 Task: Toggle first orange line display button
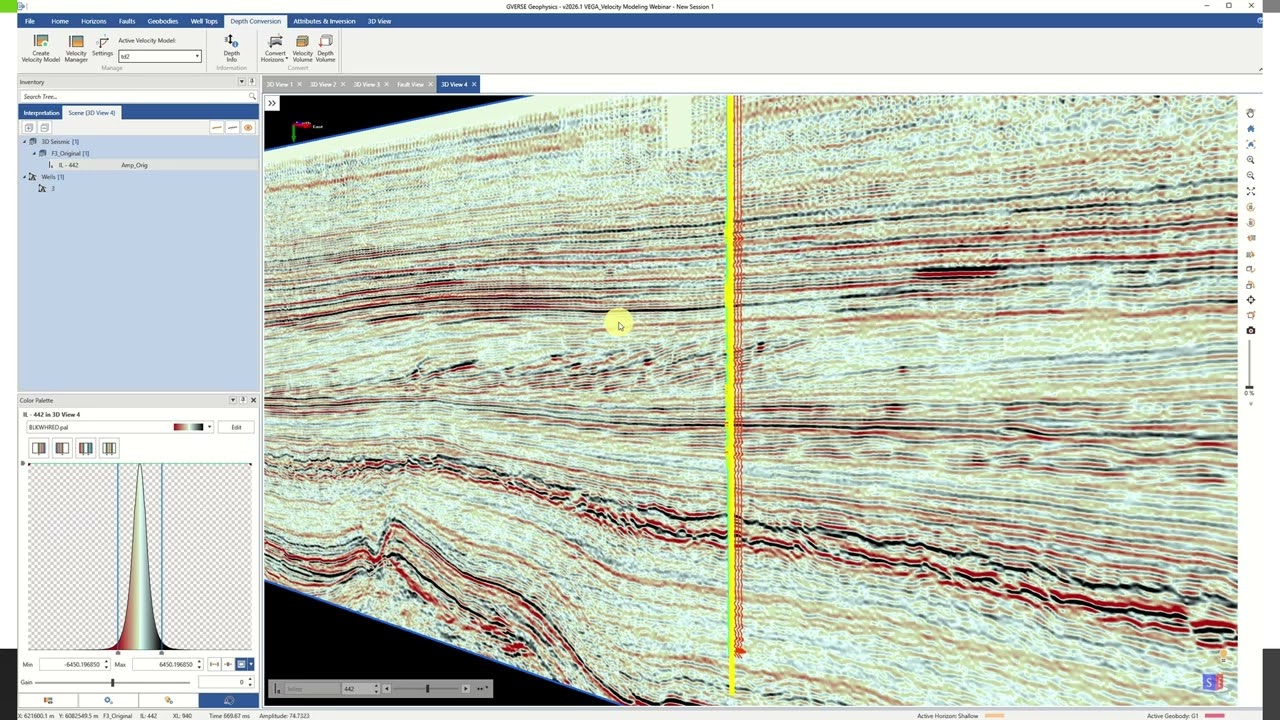click(216, 128)
